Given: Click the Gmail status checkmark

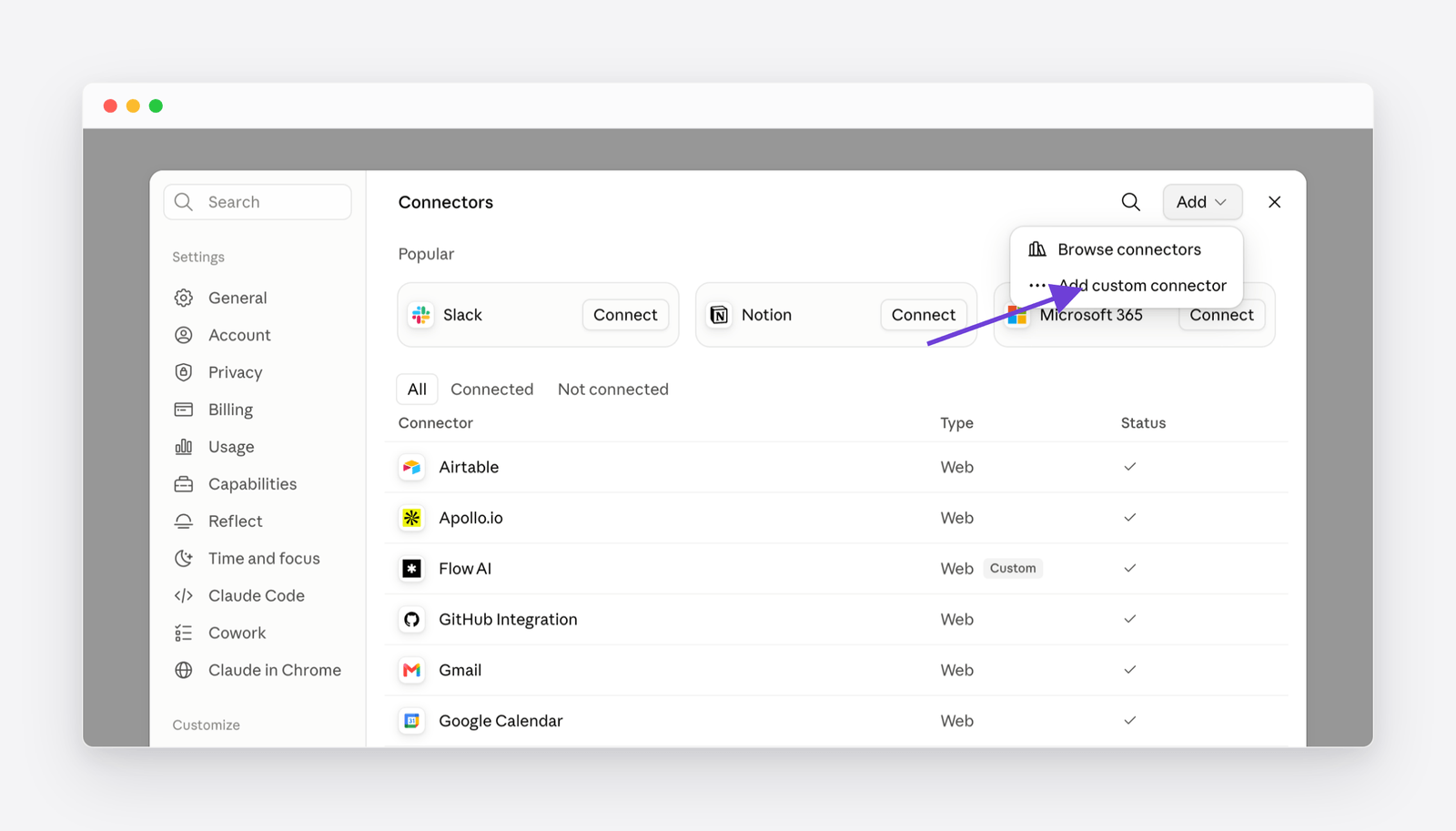Looking at the screenshot, I should click(1130, 670).
